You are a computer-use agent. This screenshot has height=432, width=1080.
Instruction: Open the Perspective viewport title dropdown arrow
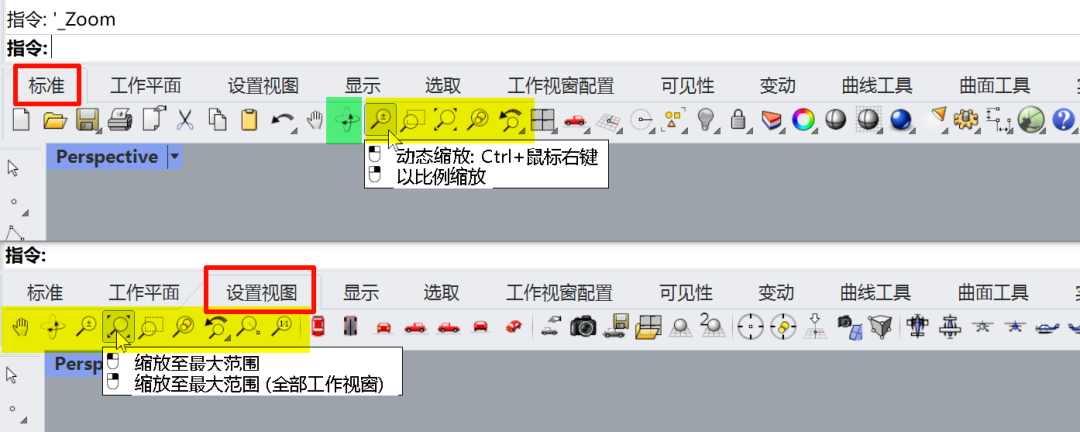(174, 157)
